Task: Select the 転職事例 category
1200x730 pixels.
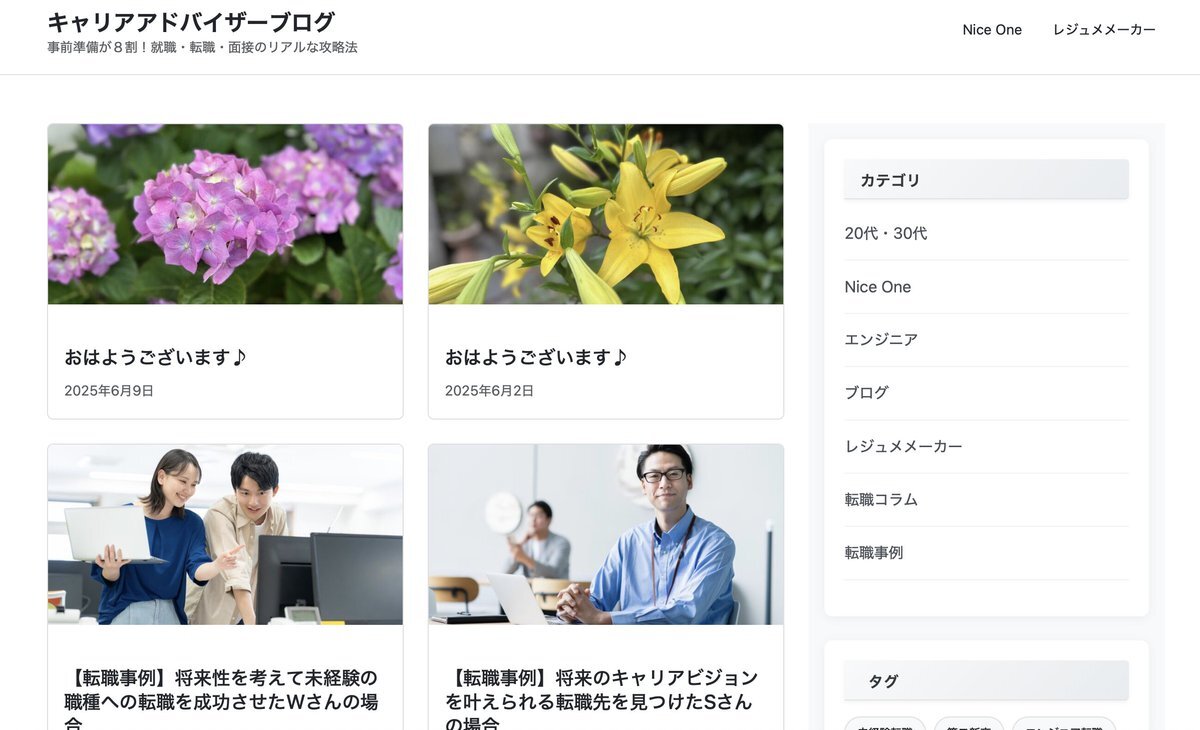Action: click(874, 552)
